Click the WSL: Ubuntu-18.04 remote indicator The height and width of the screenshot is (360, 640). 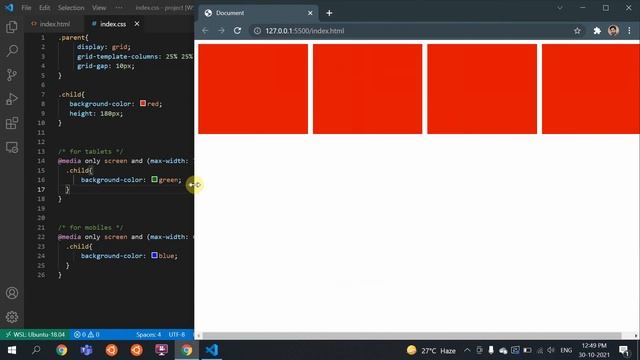pos(35,334)
